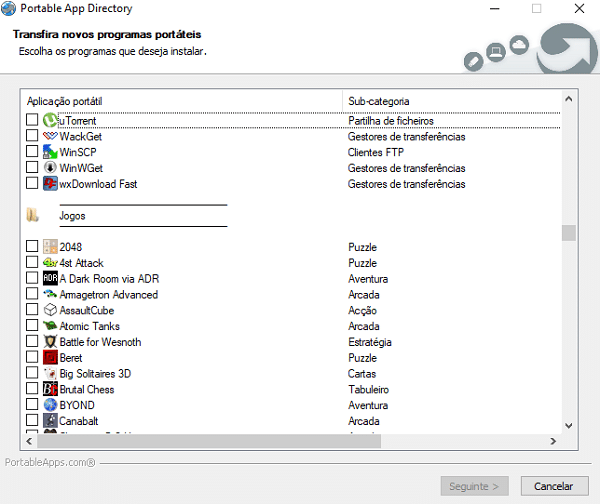
Task: Click the vertical scrollbar up arrow
Action: click(x=569, y=99)
